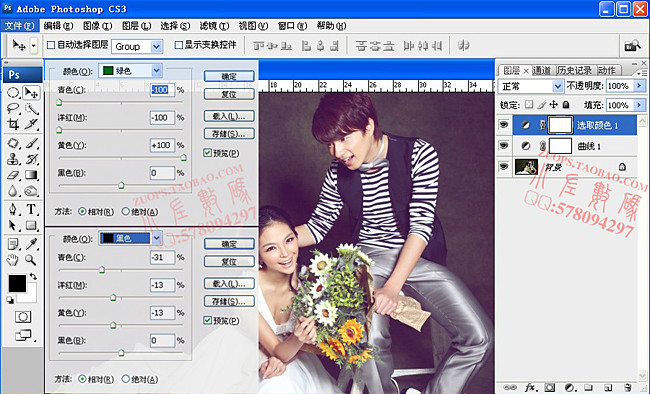Swap foreground and background colors
650x394 pixels.
point(33,276)
